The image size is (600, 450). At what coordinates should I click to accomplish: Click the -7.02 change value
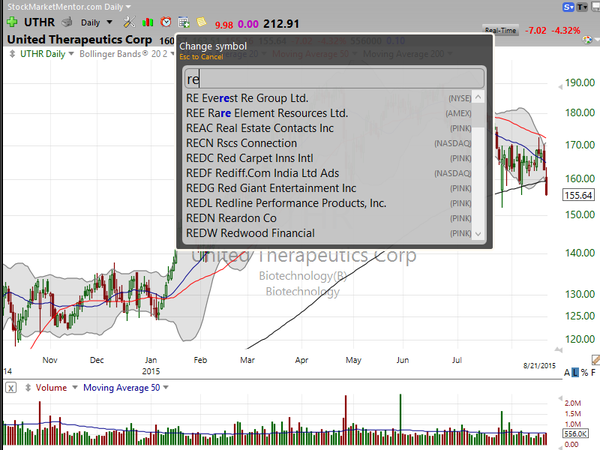click(536, 31)
